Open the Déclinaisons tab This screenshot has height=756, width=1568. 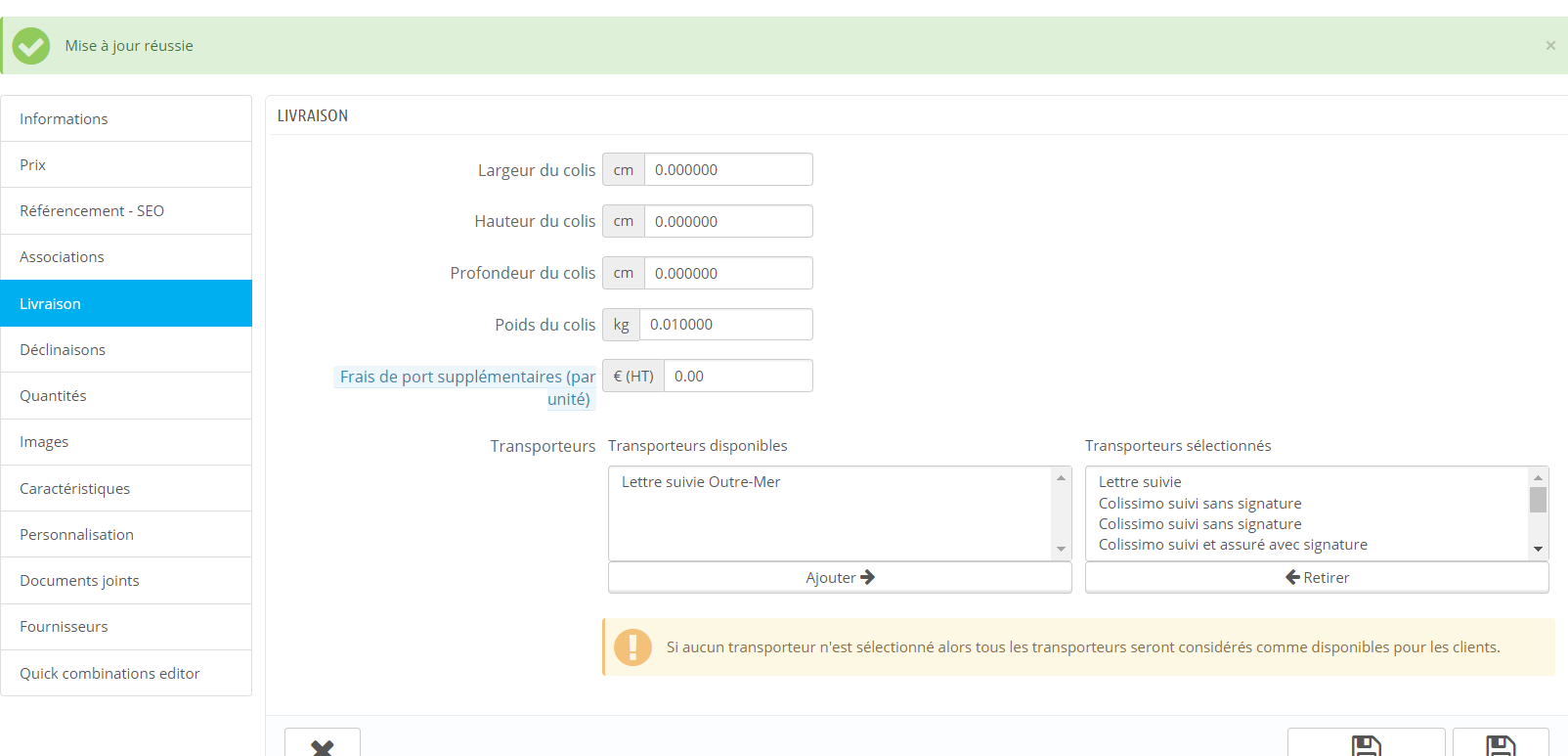126,349
